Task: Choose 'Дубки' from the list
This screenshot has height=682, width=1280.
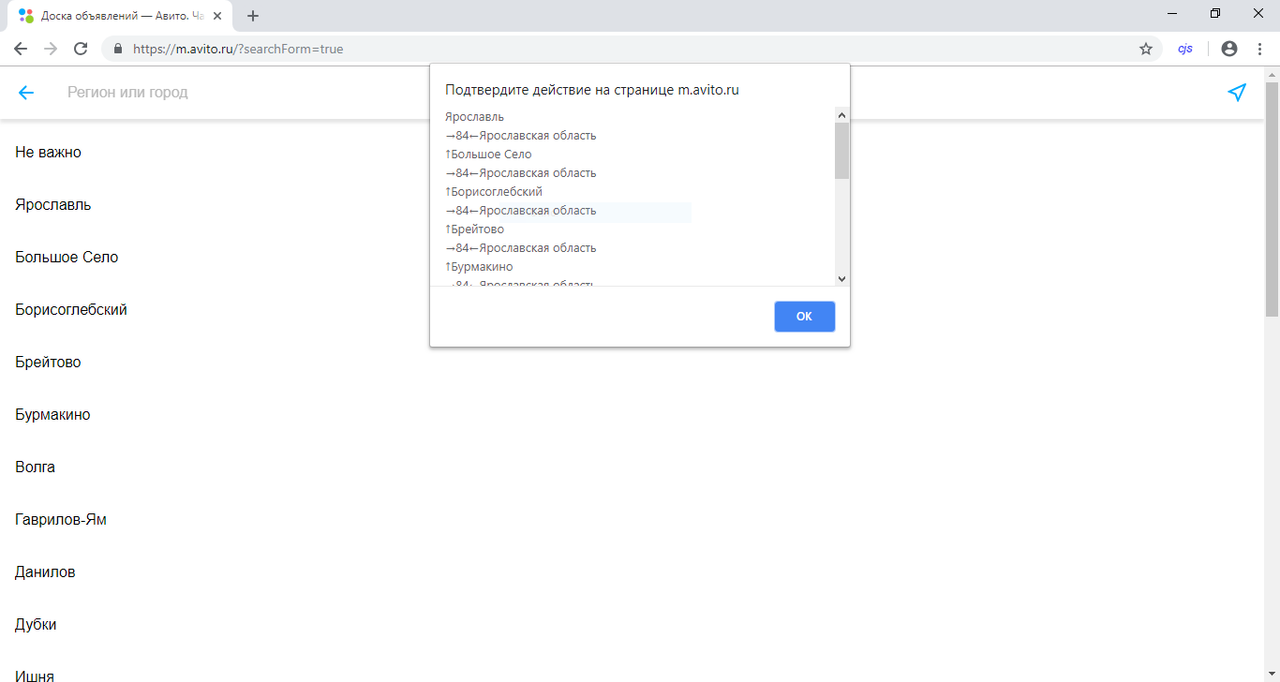Action: pos(36,624)
